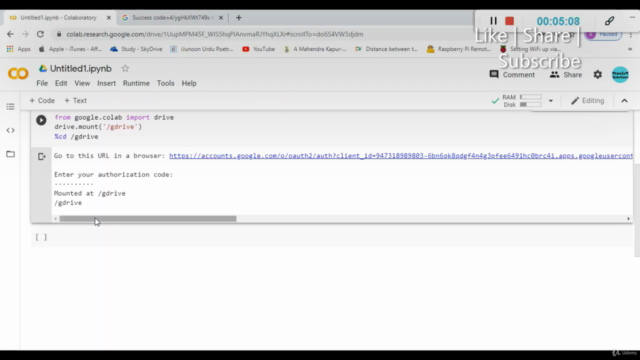Click the '%cd /gdrive' code line
The height and width of the screenshot is (360, 640).
click(76, 136)
